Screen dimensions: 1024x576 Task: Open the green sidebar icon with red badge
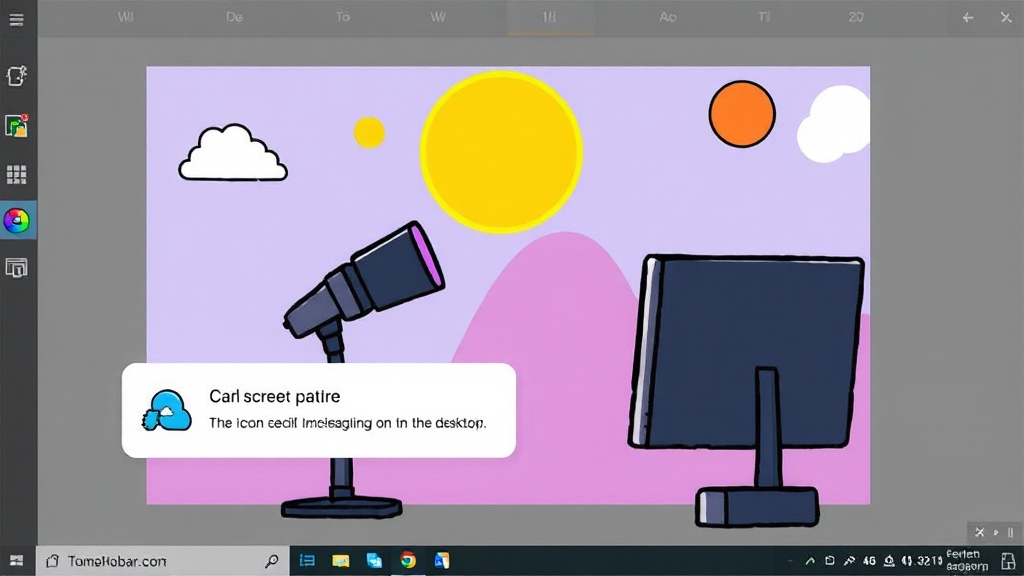point(17,125)
